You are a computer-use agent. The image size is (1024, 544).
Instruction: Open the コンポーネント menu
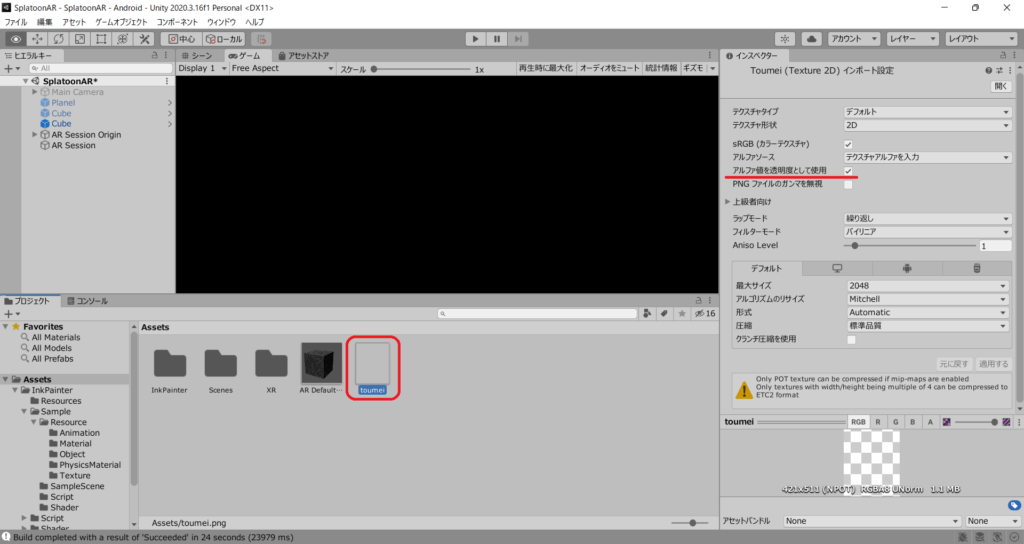[177, 22]
